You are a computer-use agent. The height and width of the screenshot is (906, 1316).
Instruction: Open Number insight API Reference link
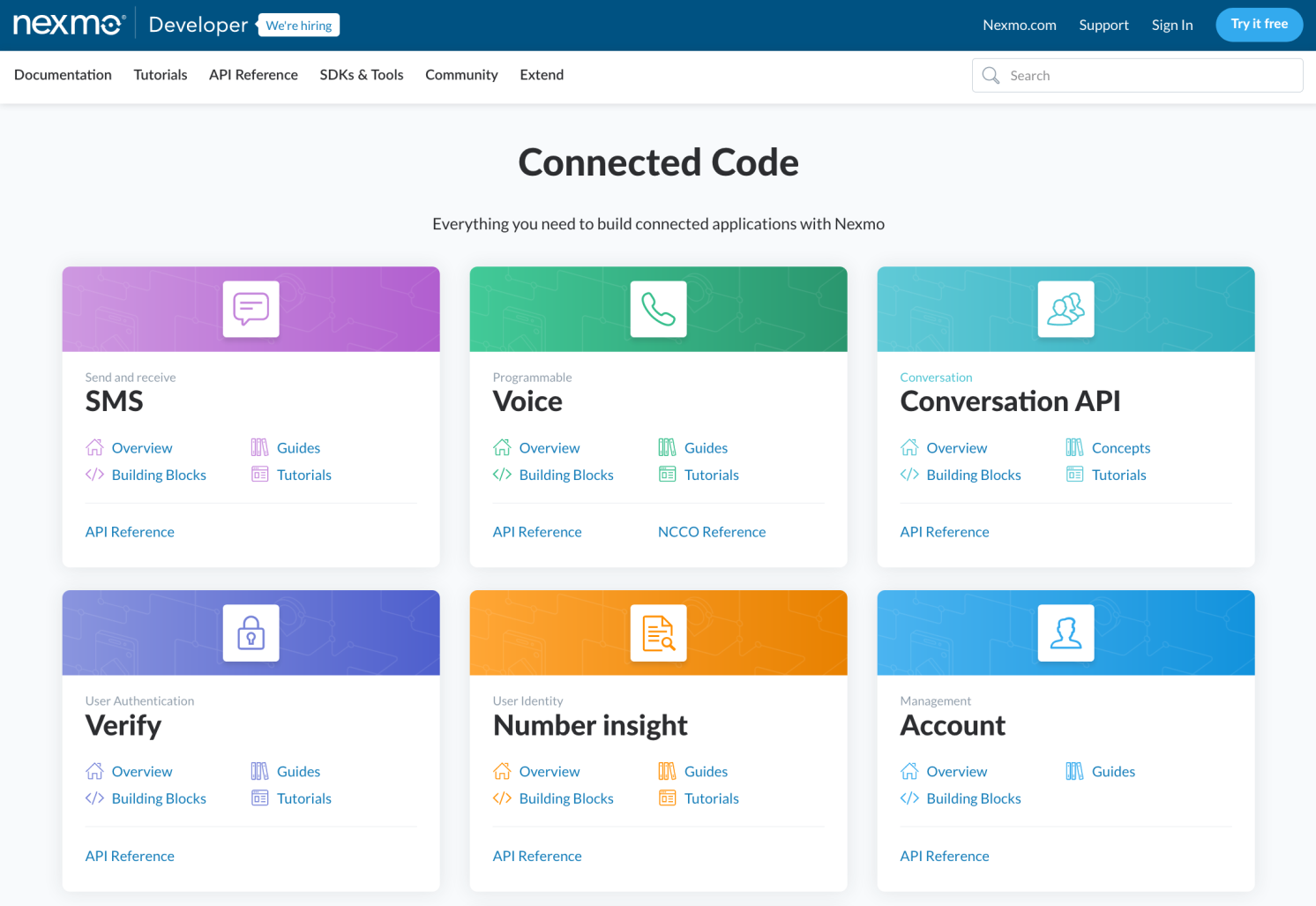click(x=537, y=856)
